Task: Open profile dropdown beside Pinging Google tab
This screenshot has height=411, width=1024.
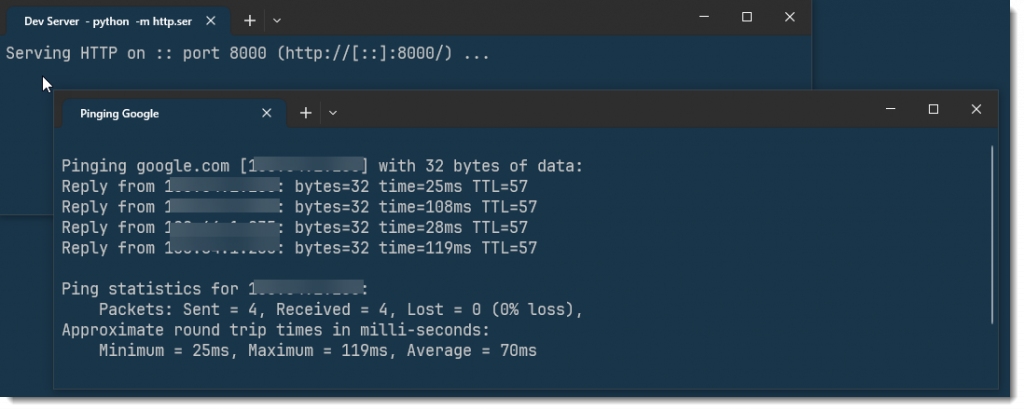Action: [x=333, y=113]
